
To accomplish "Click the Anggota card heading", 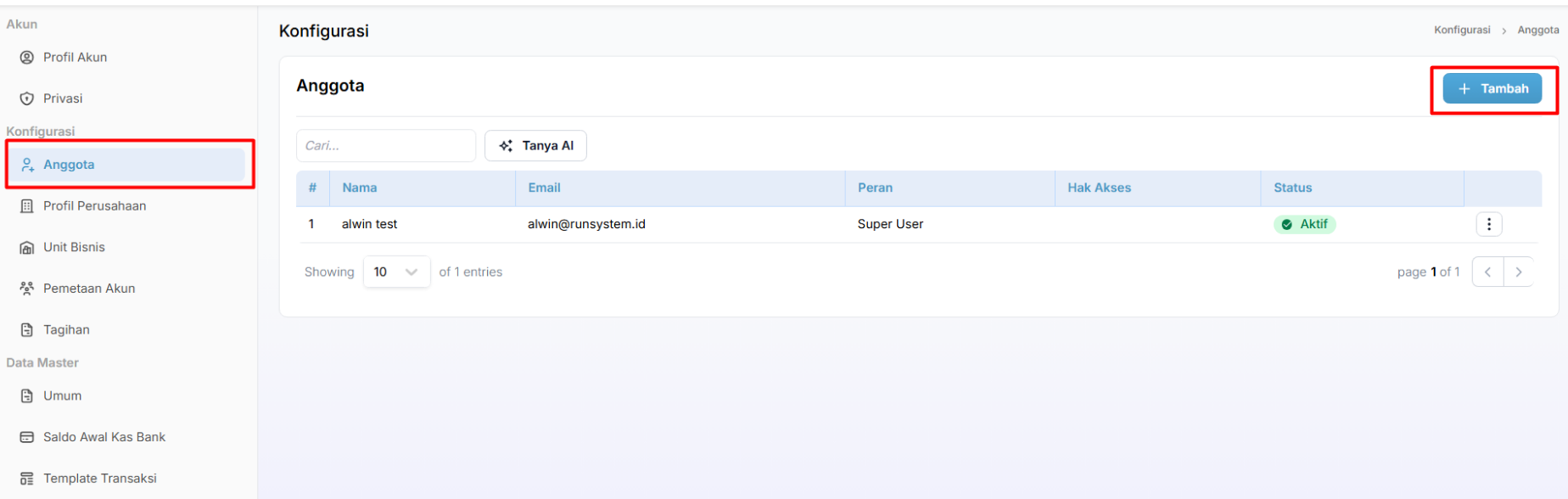I will pos(330,86).
